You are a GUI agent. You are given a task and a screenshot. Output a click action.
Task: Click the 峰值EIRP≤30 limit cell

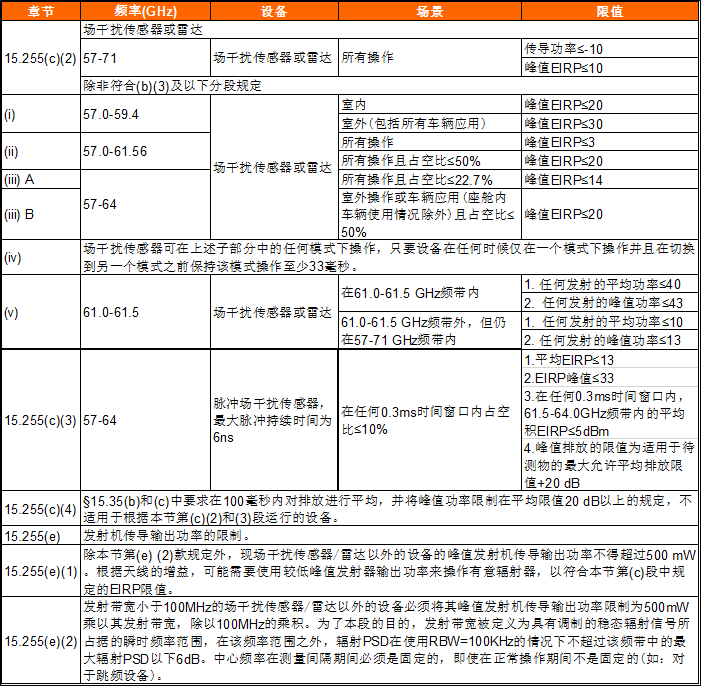pyautogui.click(x=609, y=124)
